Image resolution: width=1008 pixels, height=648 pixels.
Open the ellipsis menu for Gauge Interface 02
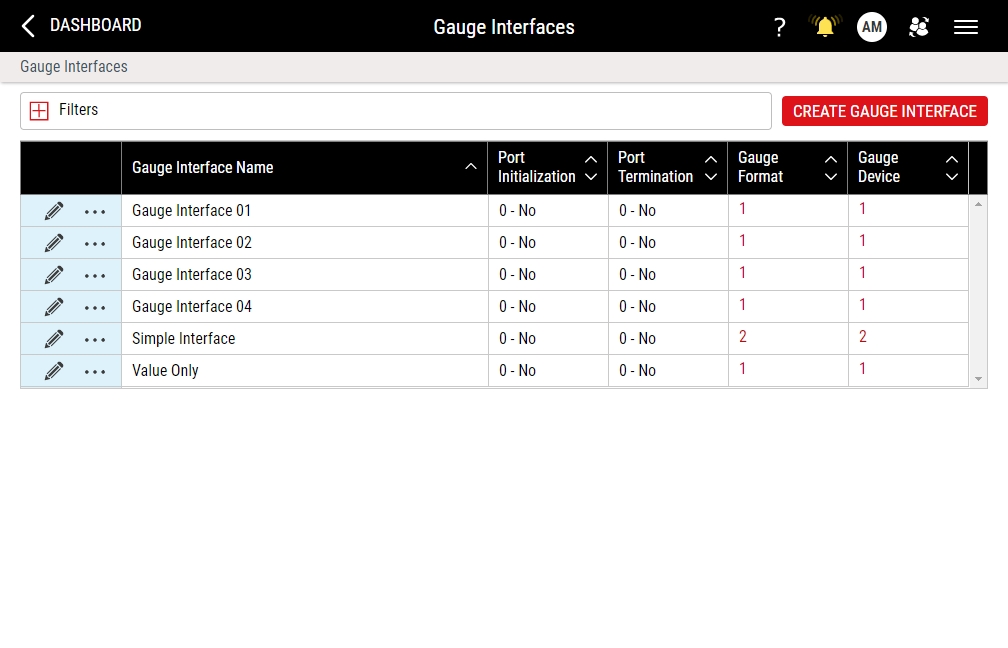[95, 242]
